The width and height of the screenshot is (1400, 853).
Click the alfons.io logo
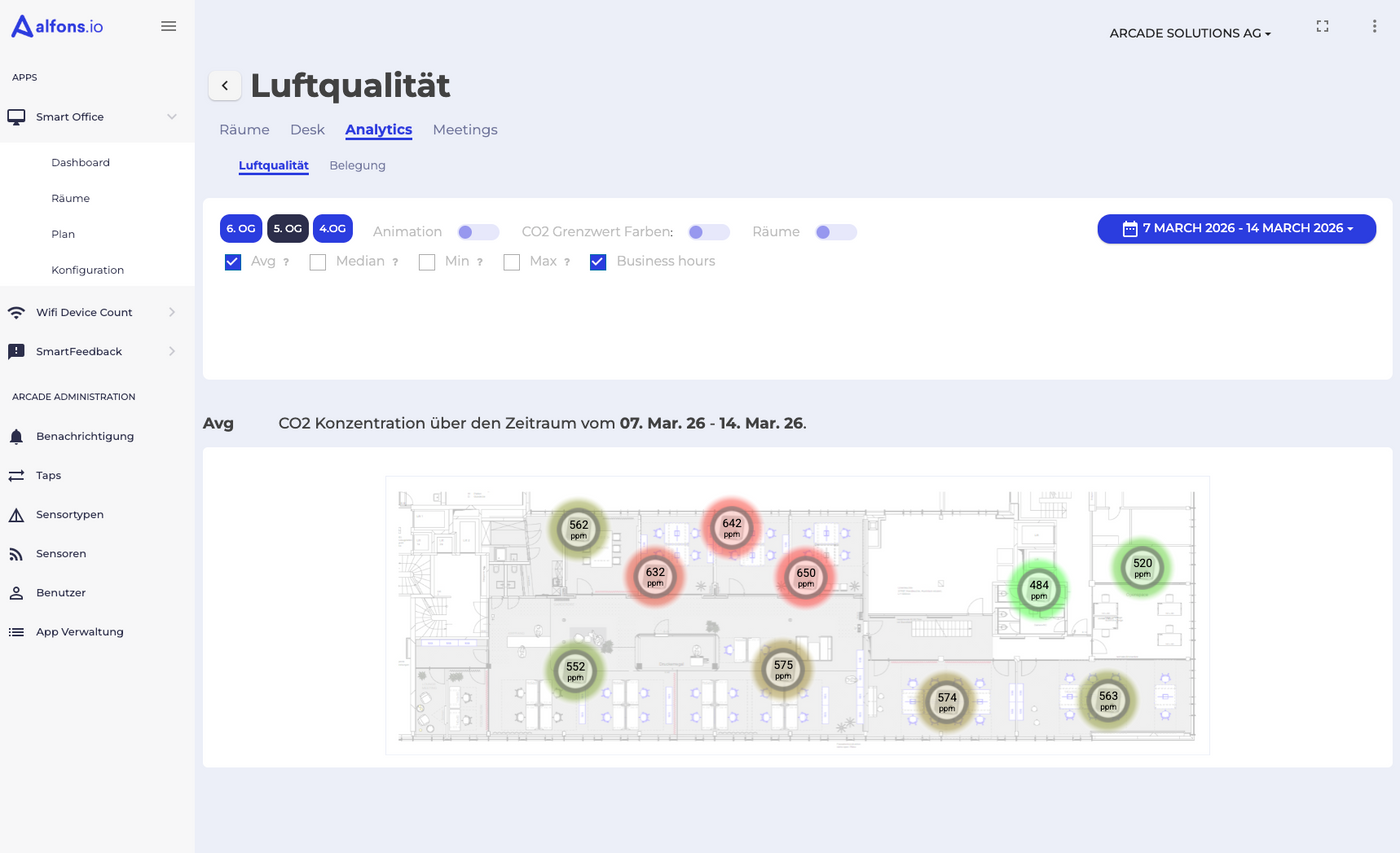[x=56, y=25]
